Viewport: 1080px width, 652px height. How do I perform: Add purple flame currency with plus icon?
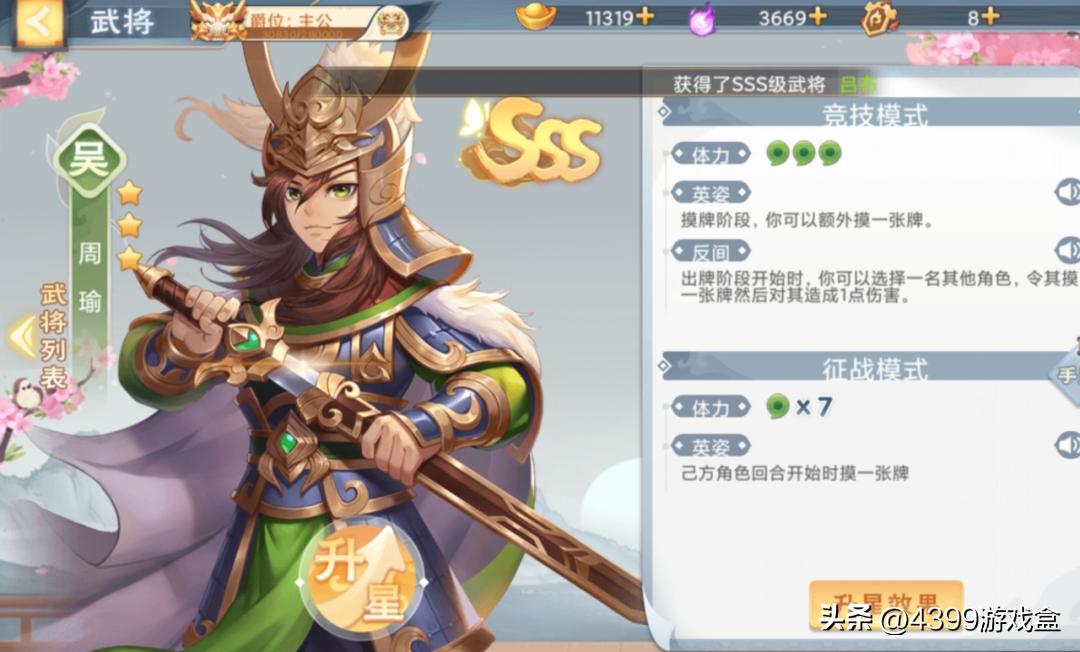[x=818, y=17]
